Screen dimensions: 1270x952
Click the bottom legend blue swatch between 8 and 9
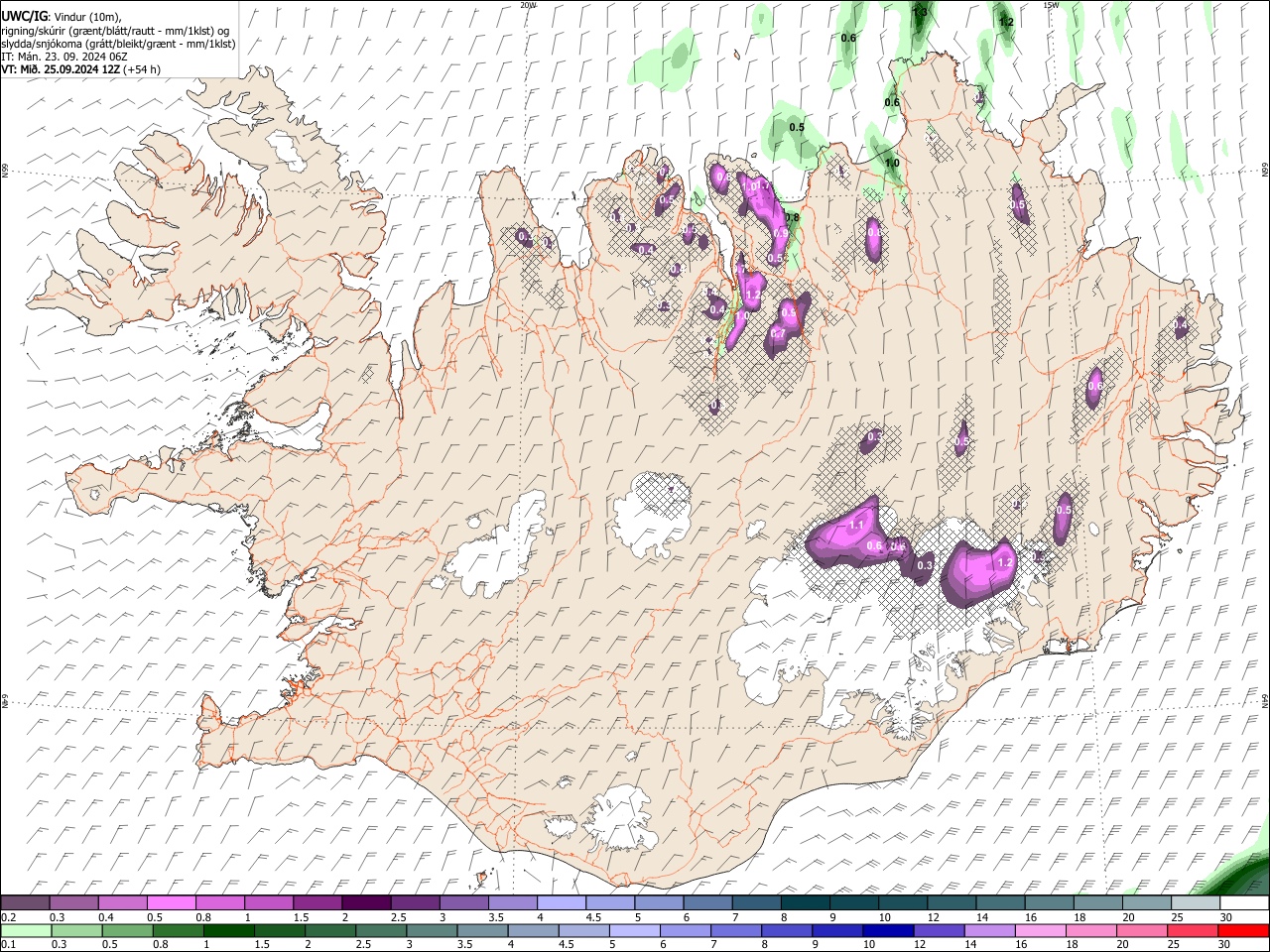[786, 931]
